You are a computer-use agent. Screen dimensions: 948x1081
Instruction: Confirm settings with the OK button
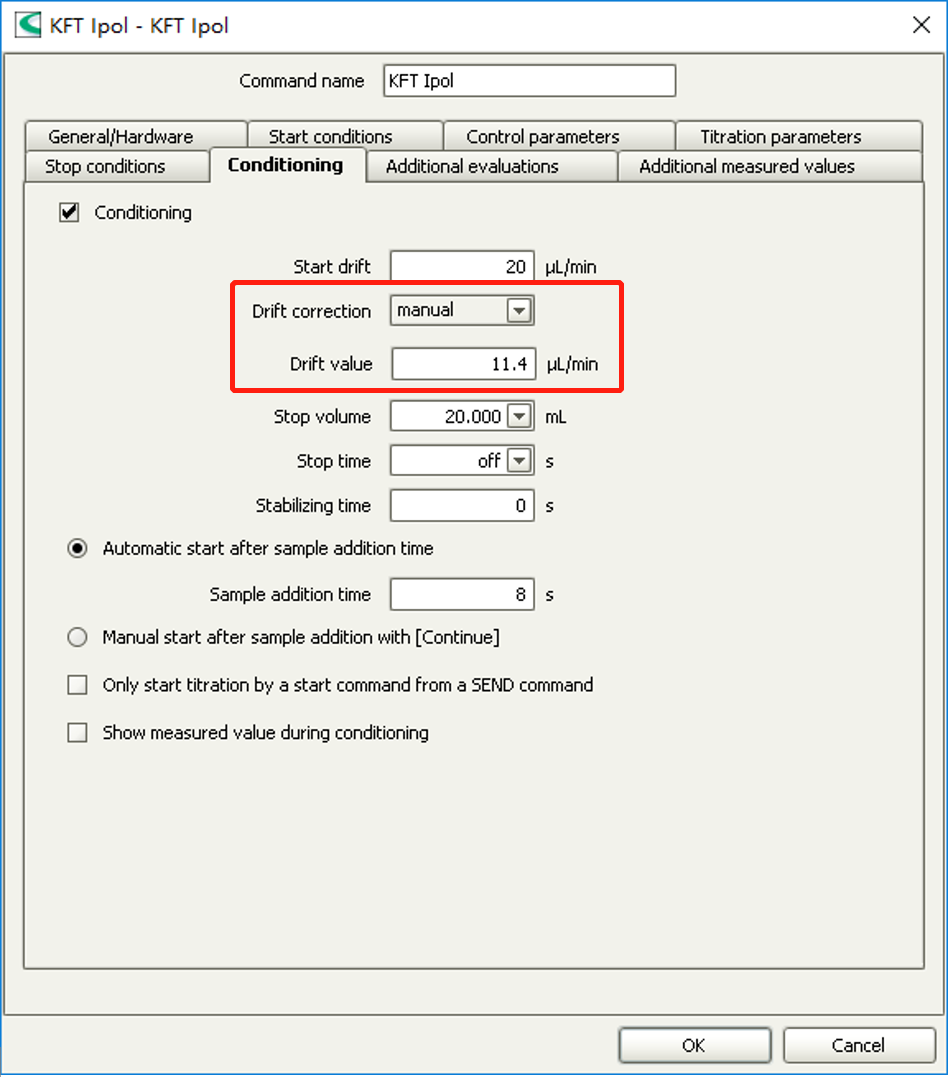tap(694, 1046)
